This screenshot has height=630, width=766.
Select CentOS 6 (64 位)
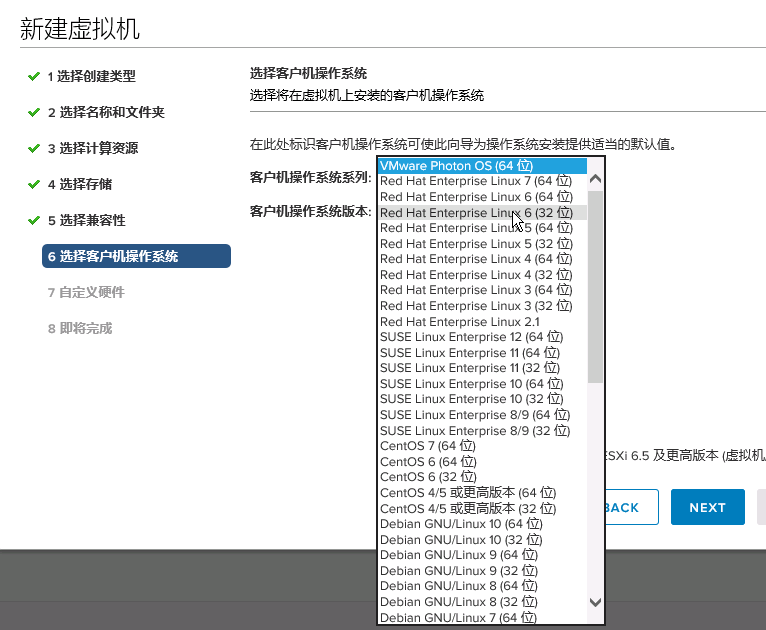(483, 462)
